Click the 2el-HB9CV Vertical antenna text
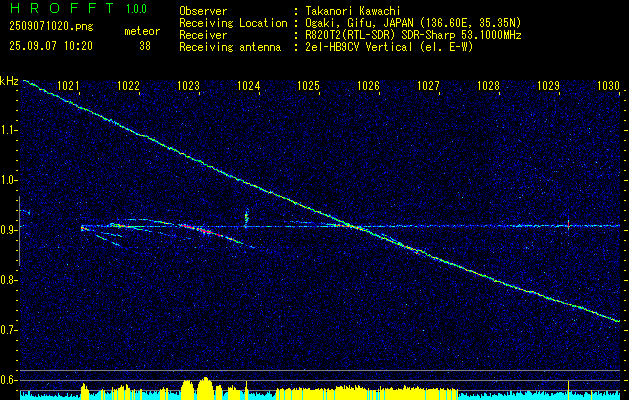The image size is (629, 400). coord(389,47)
